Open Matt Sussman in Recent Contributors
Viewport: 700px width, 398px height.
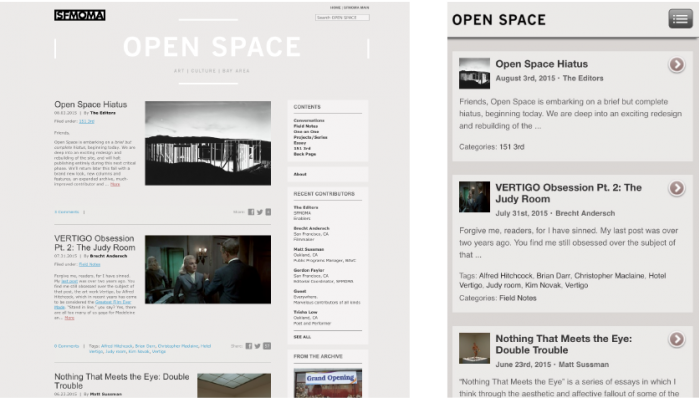[308, 249]
